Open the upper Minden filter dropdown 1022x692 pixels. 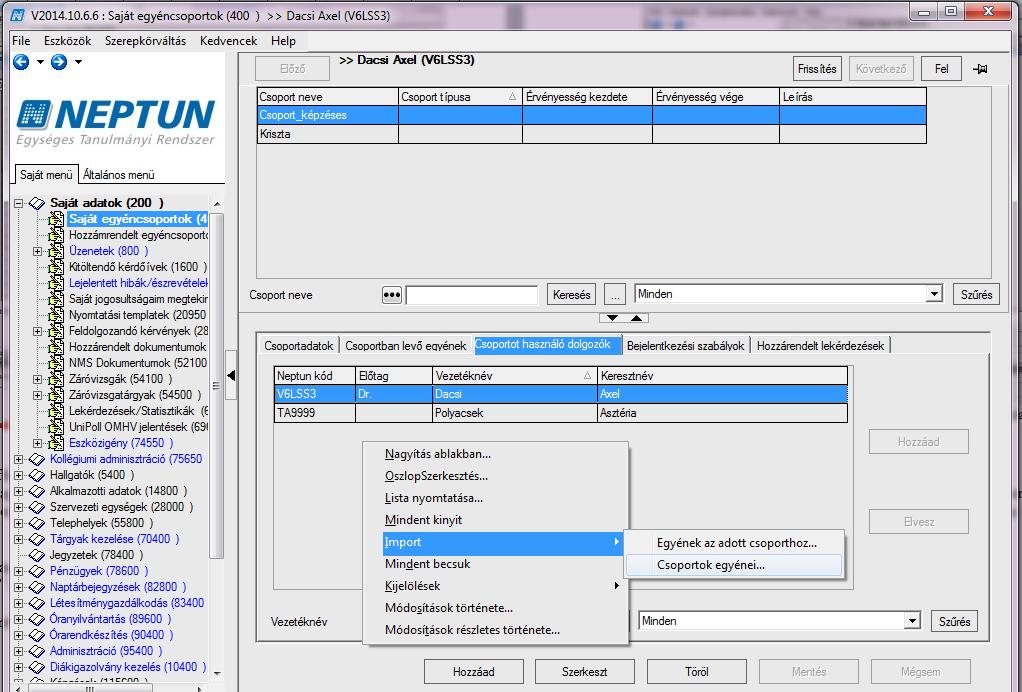click(x=933, y=294)
